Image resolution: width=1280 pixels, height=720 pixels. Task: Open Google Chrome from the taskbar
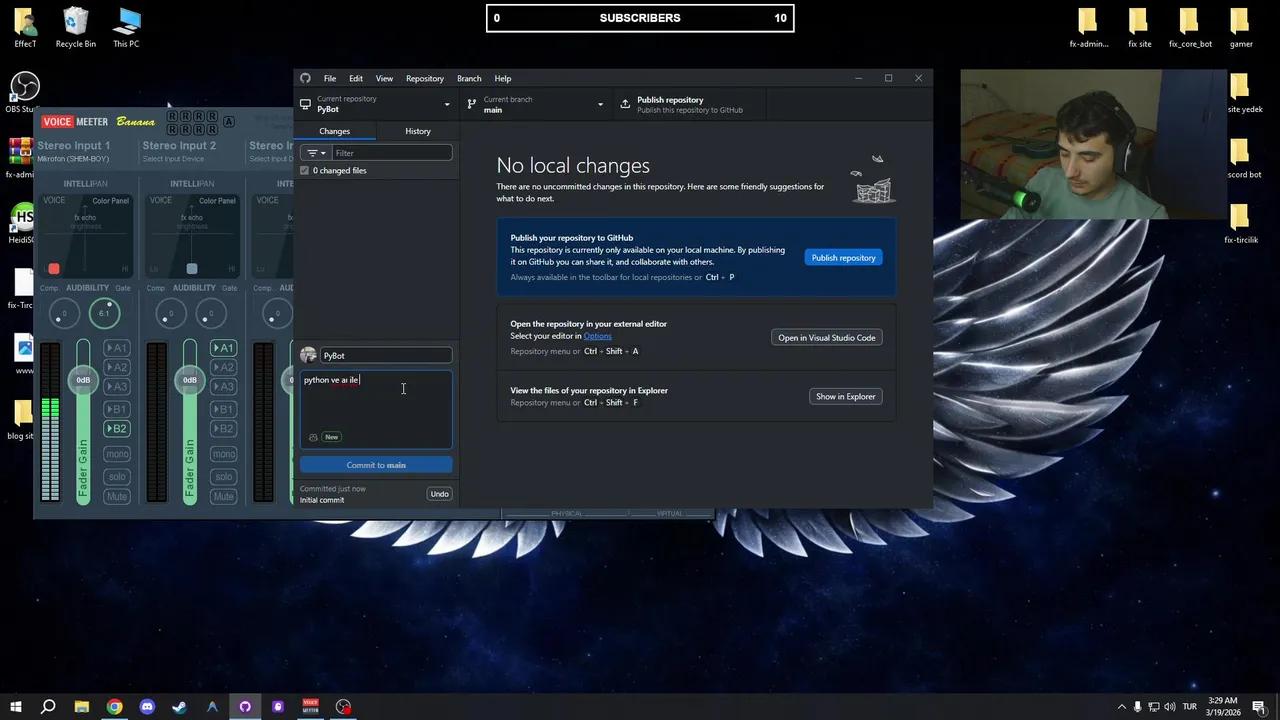click(115, 707)
